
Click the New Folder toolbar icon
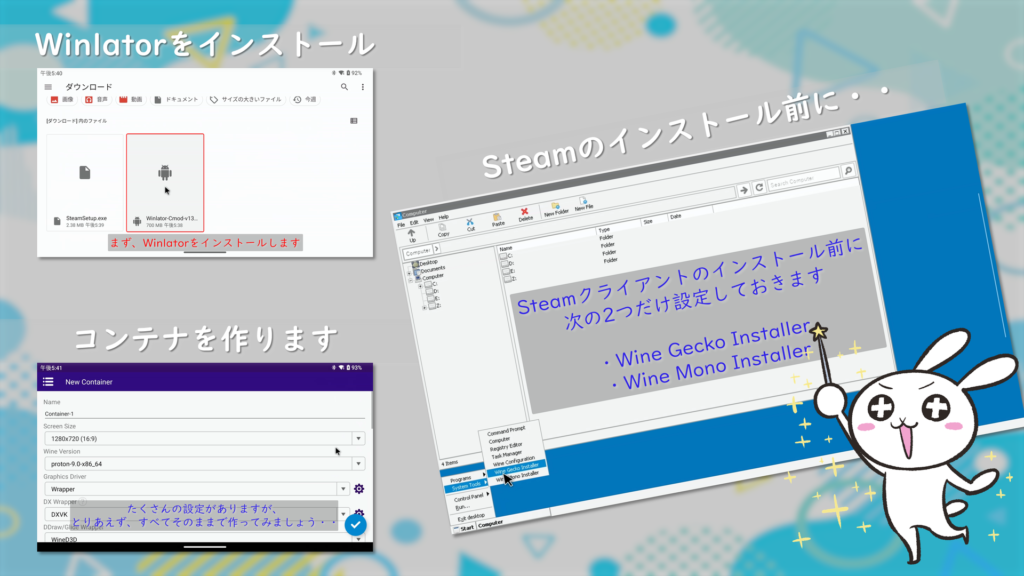[556, 209]
